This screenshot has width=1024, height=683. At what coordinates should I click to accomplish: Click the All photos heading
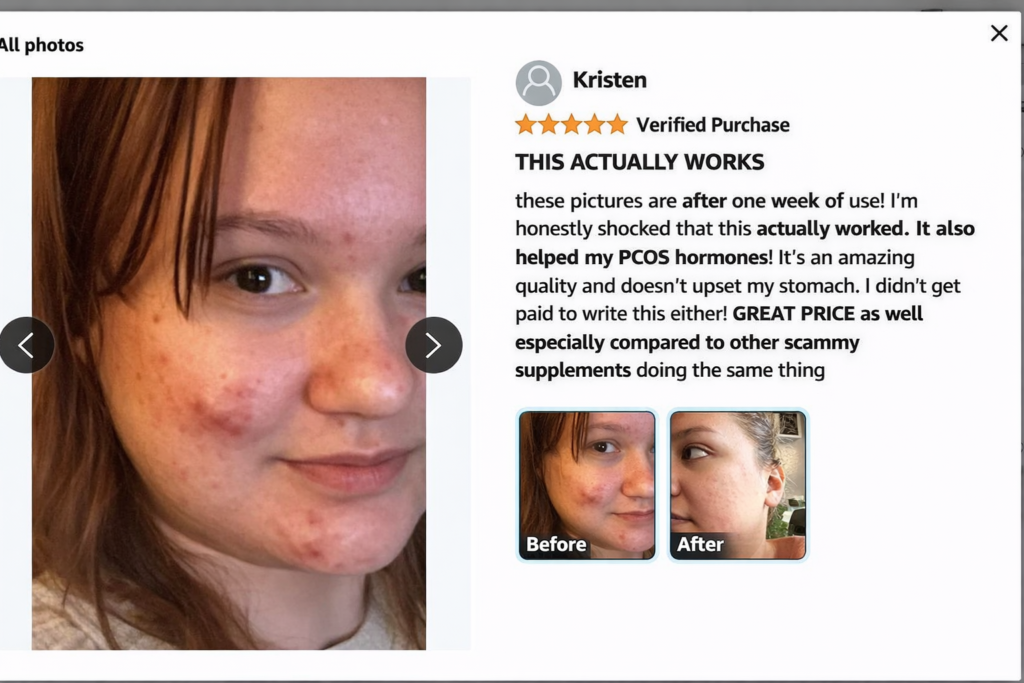(x=41, y=45)
